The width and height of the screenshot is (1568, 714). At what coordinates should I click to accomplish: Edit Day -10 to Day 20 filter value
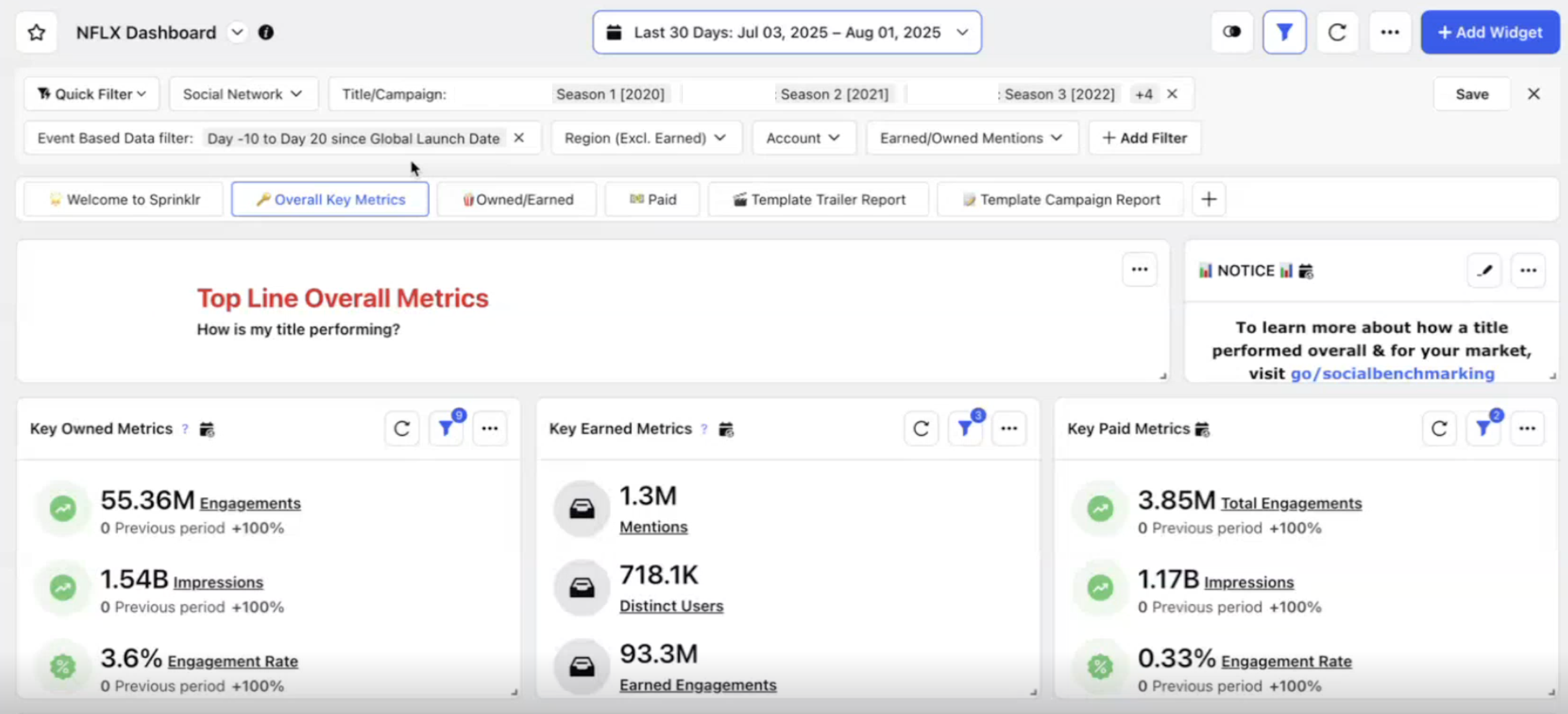[x=354, y=138]
